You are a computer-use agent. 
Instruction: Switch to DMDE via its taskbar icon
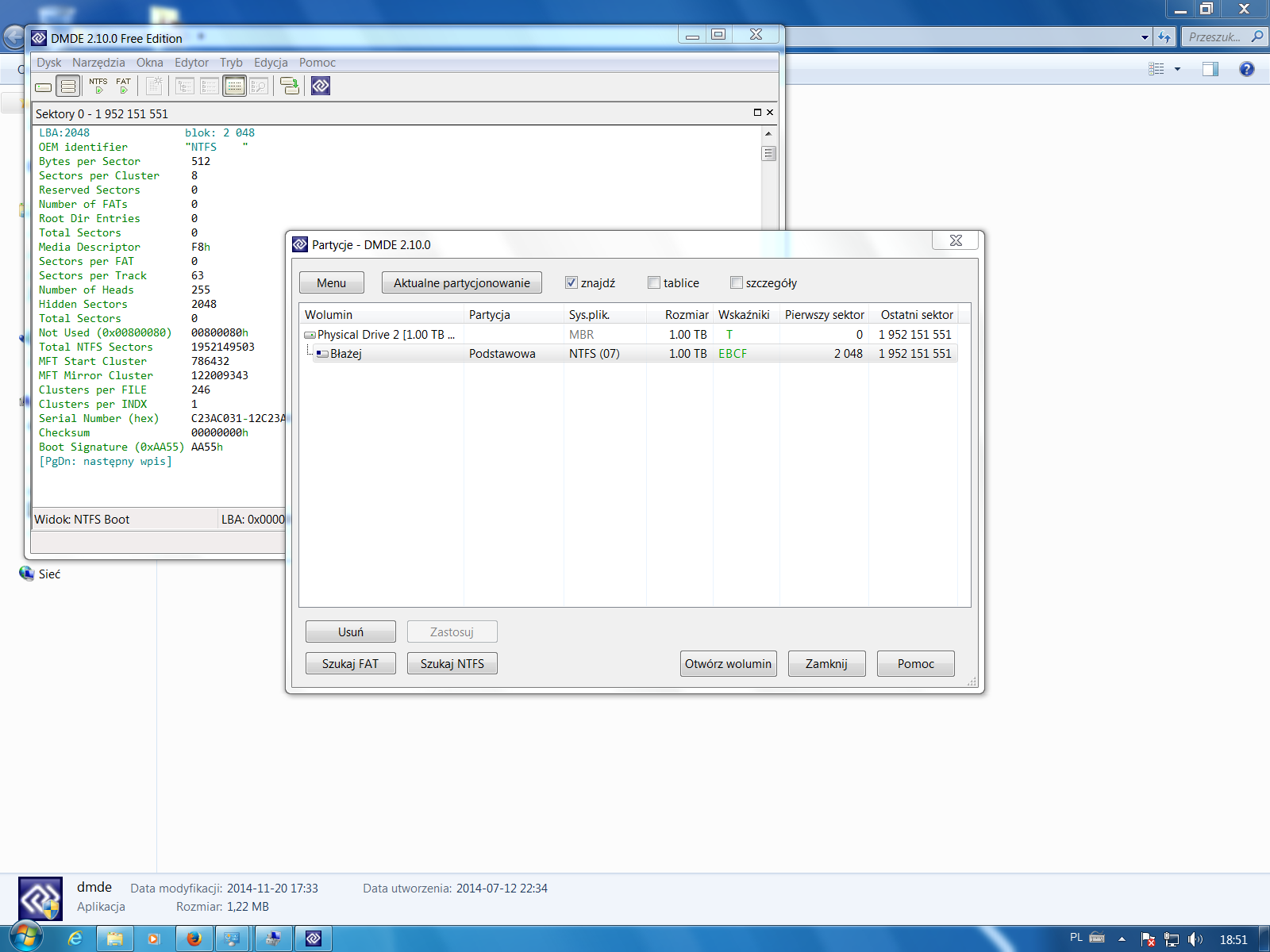(x=314, y=939)
